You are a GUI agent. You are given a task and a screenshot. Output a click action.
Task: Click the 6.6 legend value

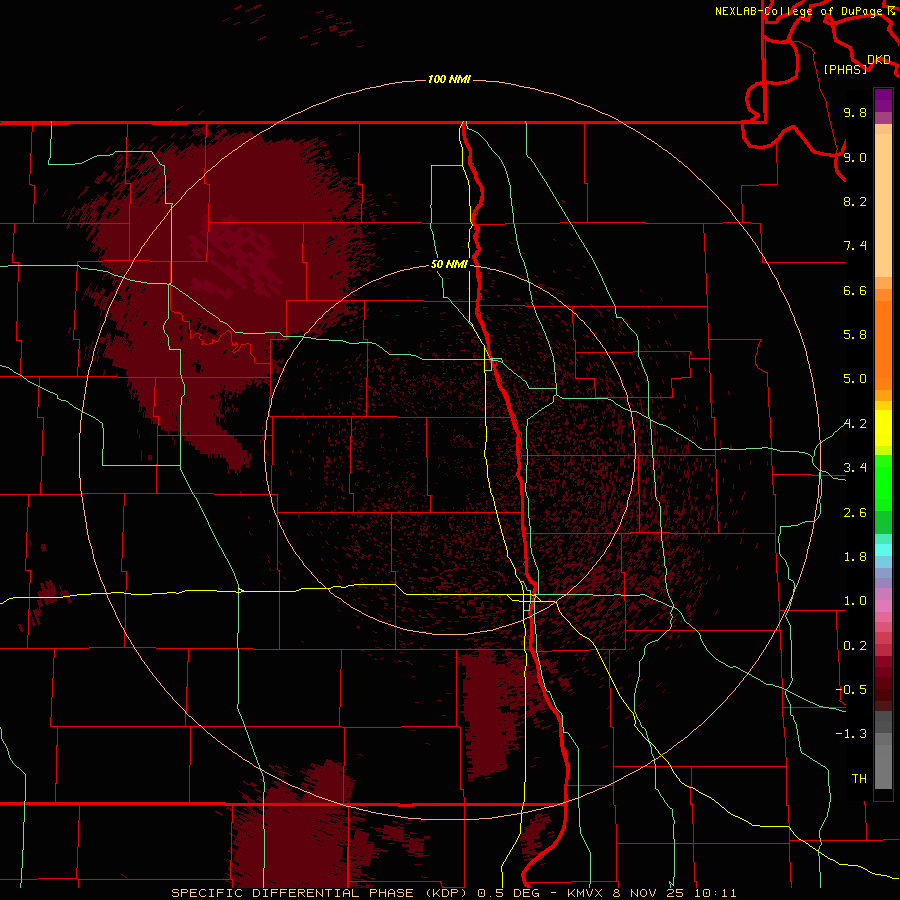tap(855, 290)
